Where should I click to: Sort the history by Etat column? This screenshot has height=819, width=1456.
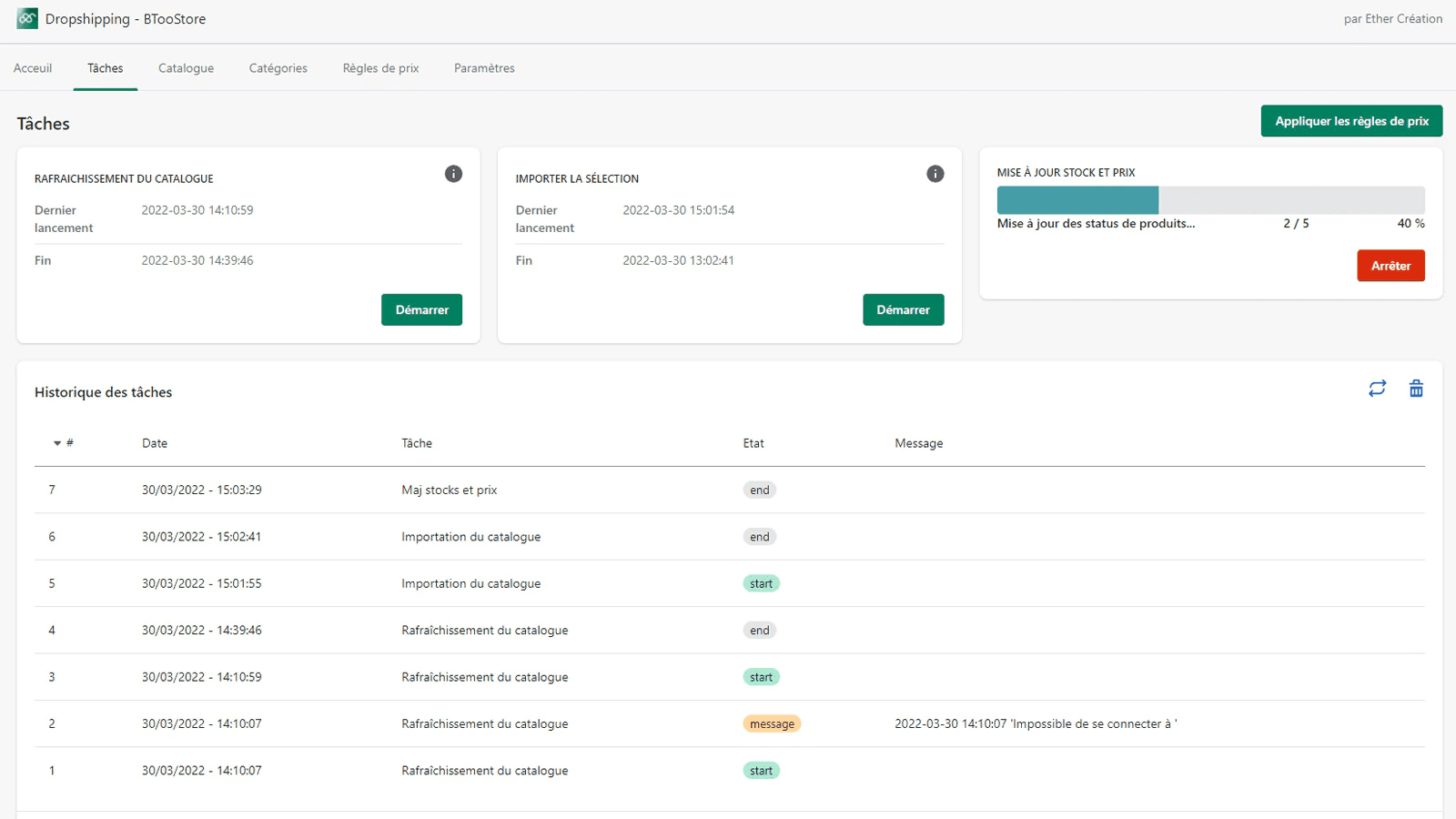pyautogui.click(x=753, y=443)
